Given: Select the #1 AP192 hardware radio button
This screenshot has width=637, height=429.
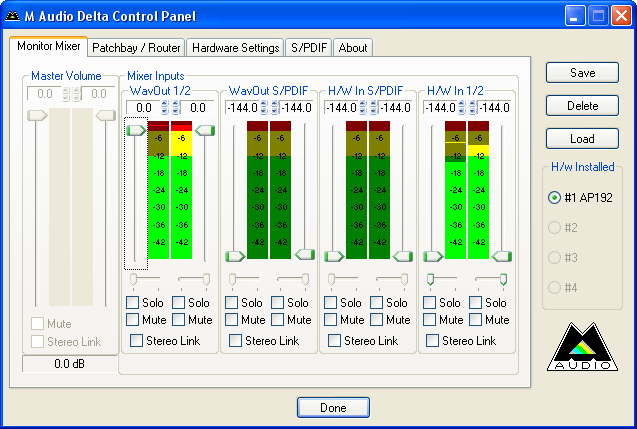Looking at the screenshot, I should click(x=554, y=198).
